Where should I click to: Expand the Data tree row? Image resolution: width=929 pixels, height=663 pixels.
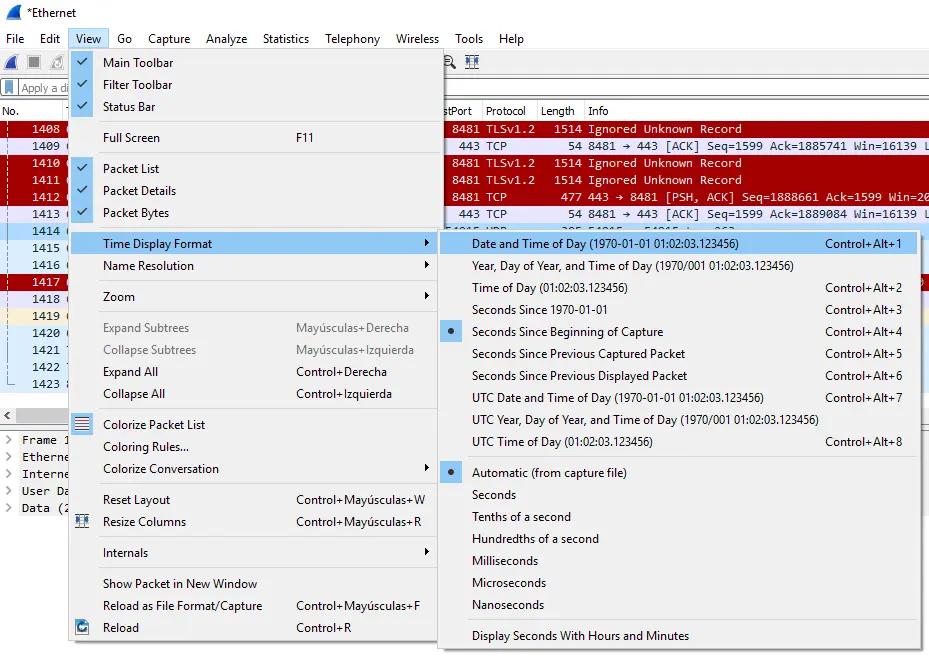click(x=9, y=508)
